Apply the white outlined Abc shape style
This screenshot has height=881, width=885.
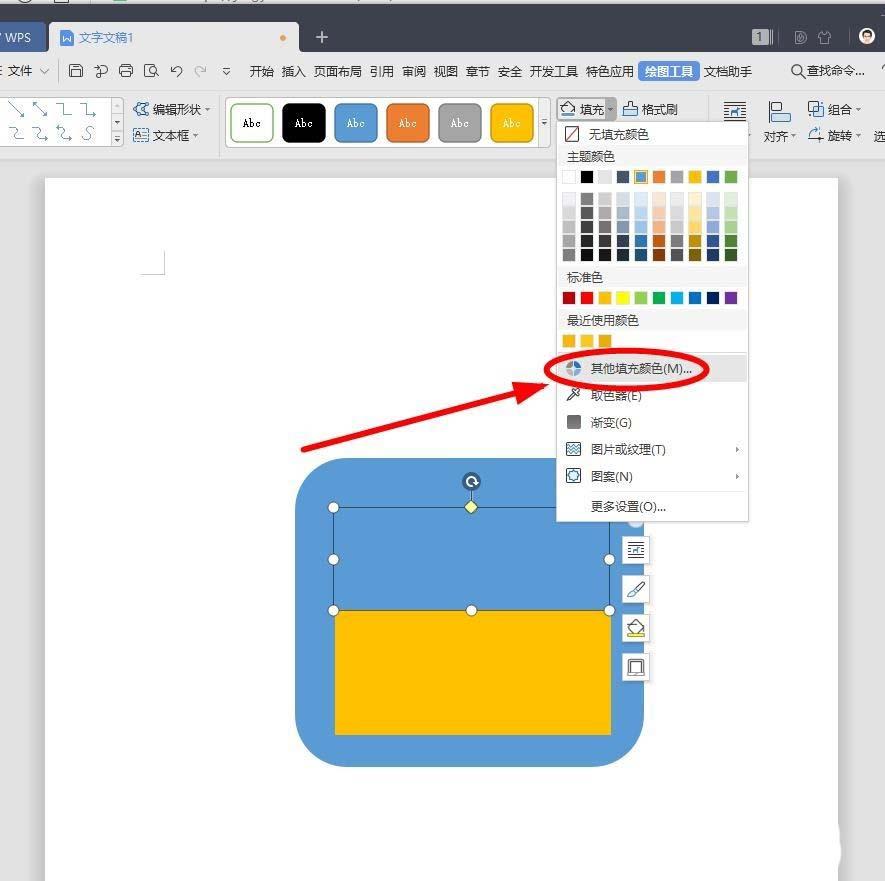point(252,122)
